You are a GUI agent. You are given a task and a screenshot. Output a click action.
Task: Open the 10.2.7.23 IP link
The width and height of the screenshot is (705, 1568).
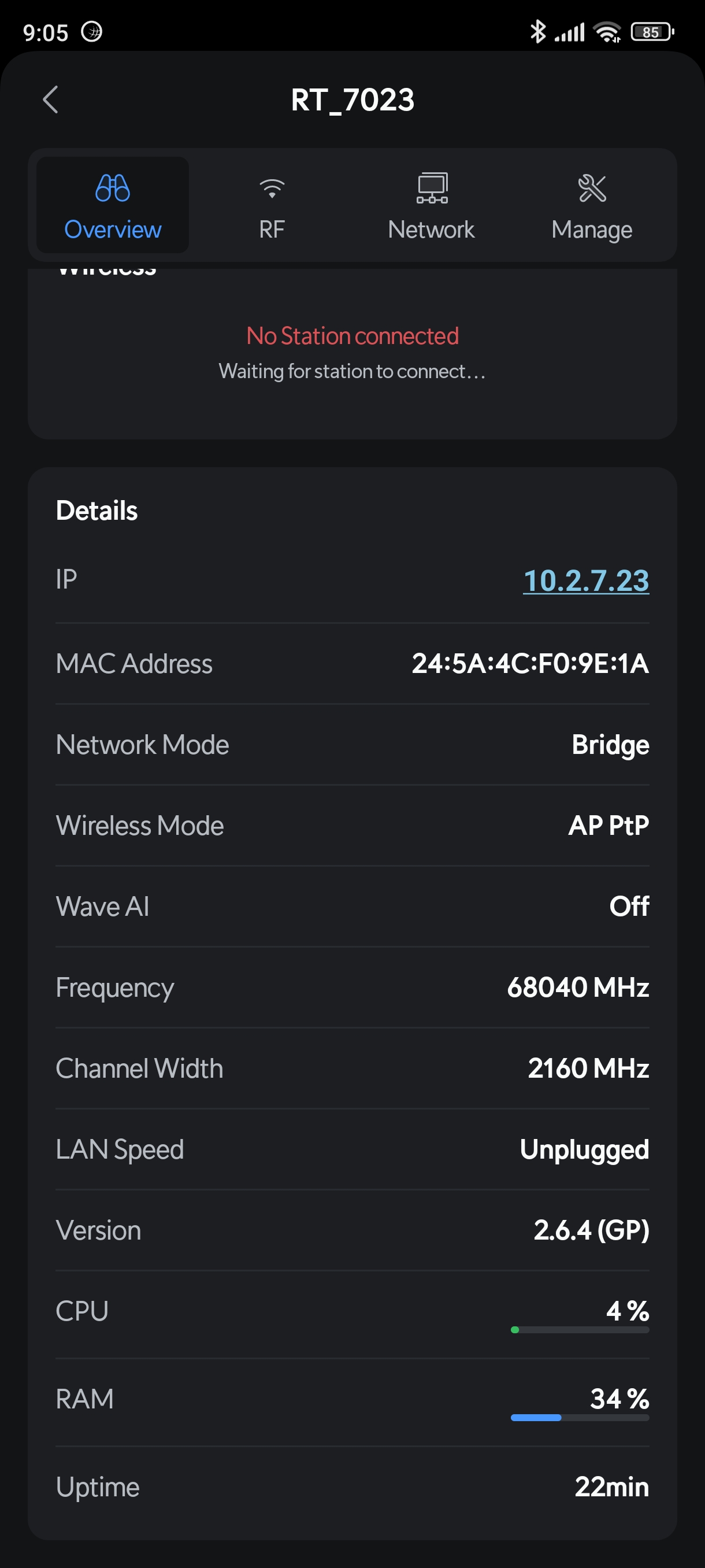586,580
